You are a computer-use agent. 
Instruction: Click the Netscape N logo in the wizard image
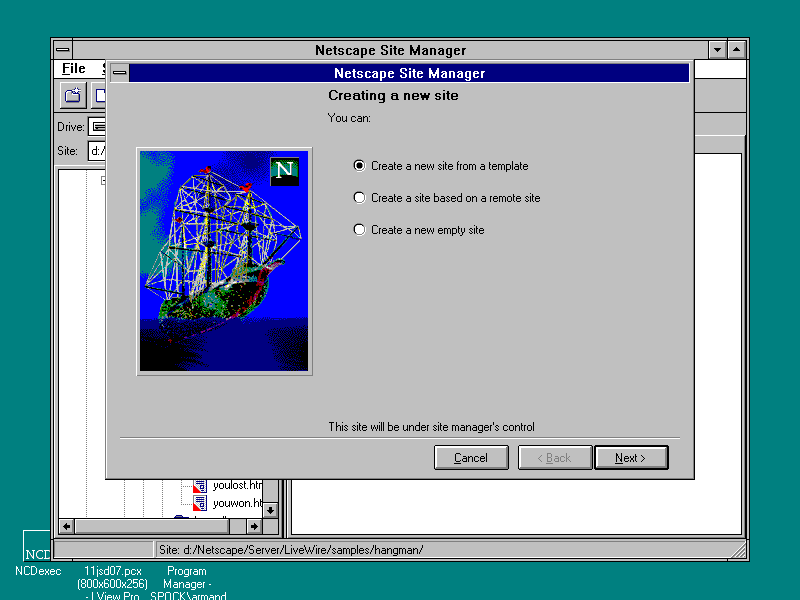(285, 170)
